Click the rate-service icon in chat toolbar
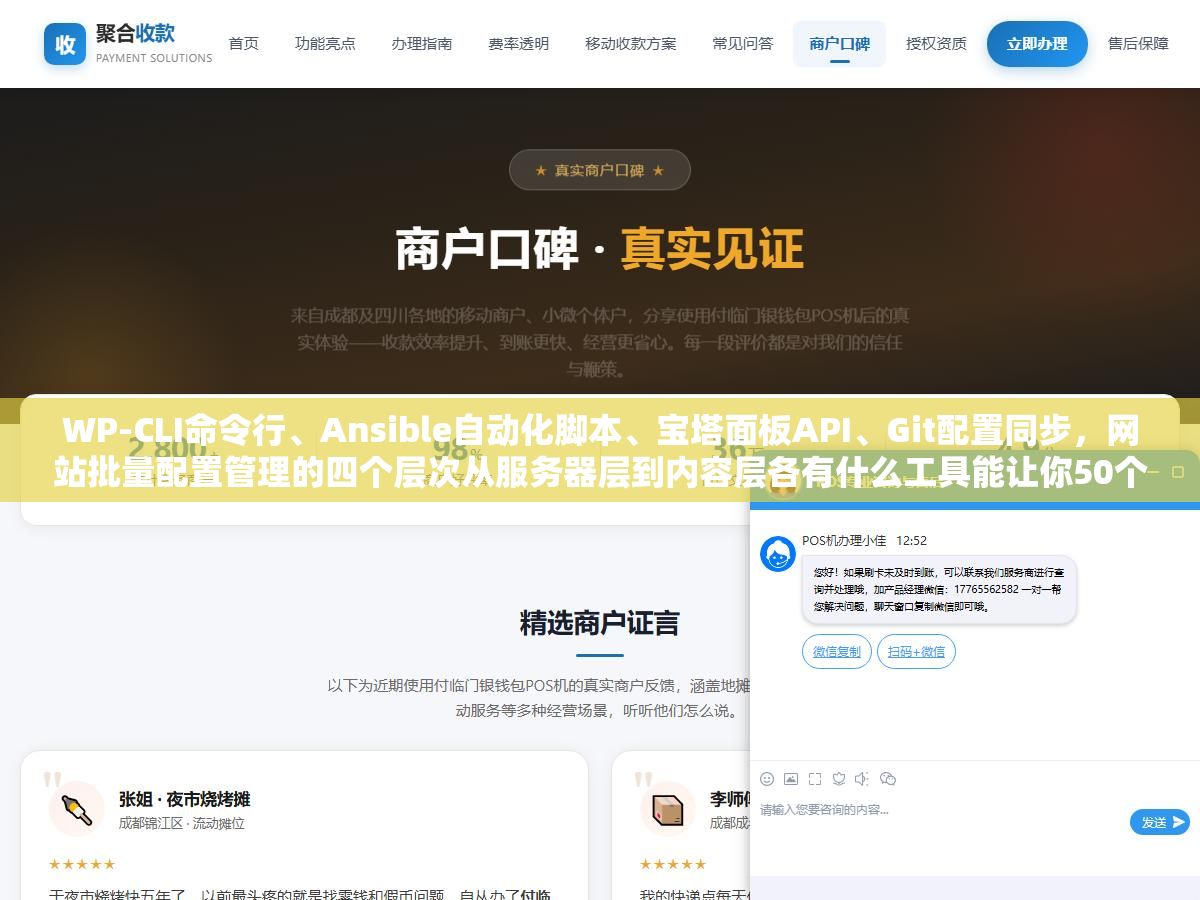Viewport: 1200px width, 900px height. coord(839,779)
